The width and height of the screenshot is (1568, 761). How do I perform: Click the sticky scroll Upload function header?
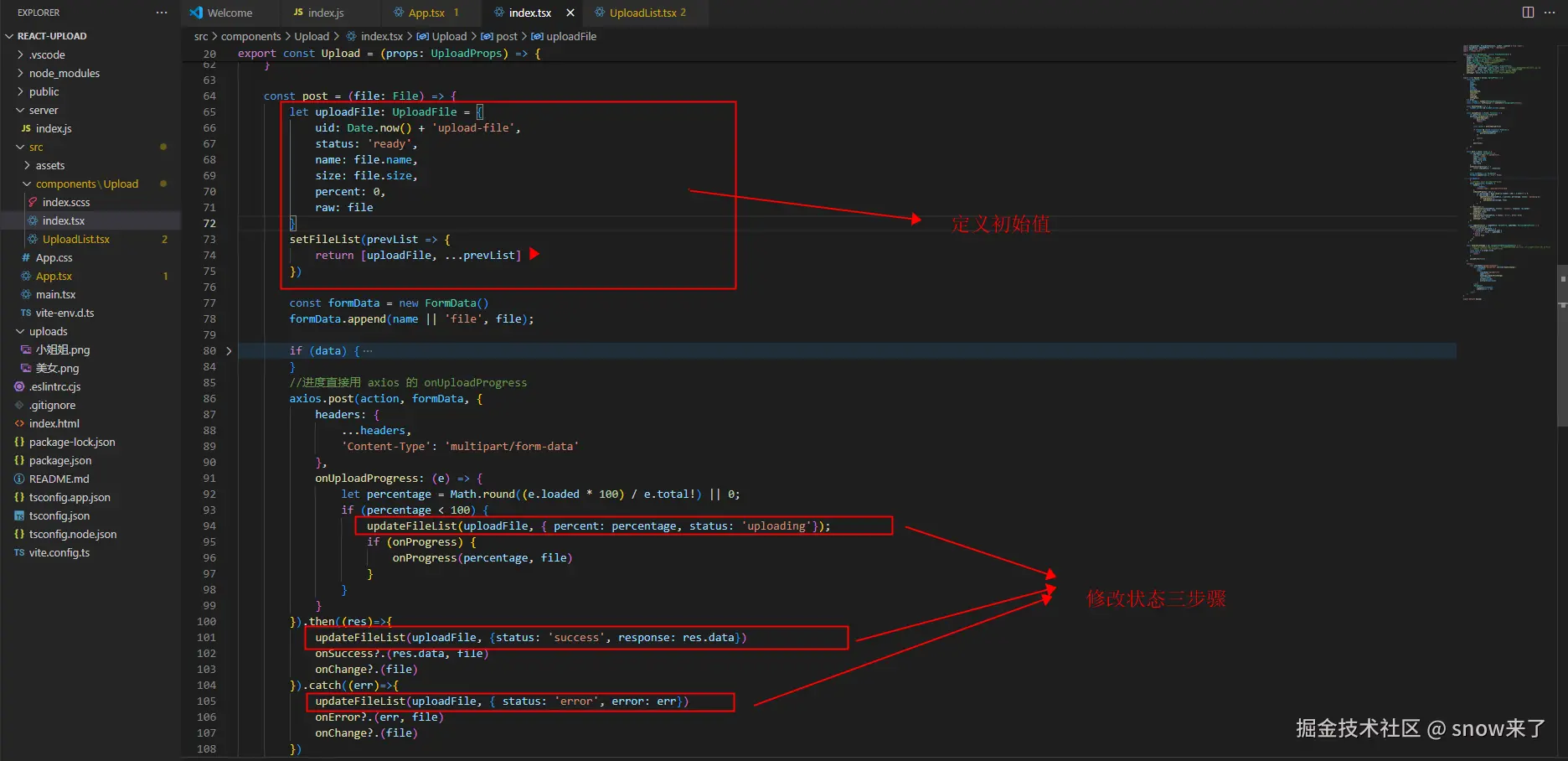click(x=389, y=54)
